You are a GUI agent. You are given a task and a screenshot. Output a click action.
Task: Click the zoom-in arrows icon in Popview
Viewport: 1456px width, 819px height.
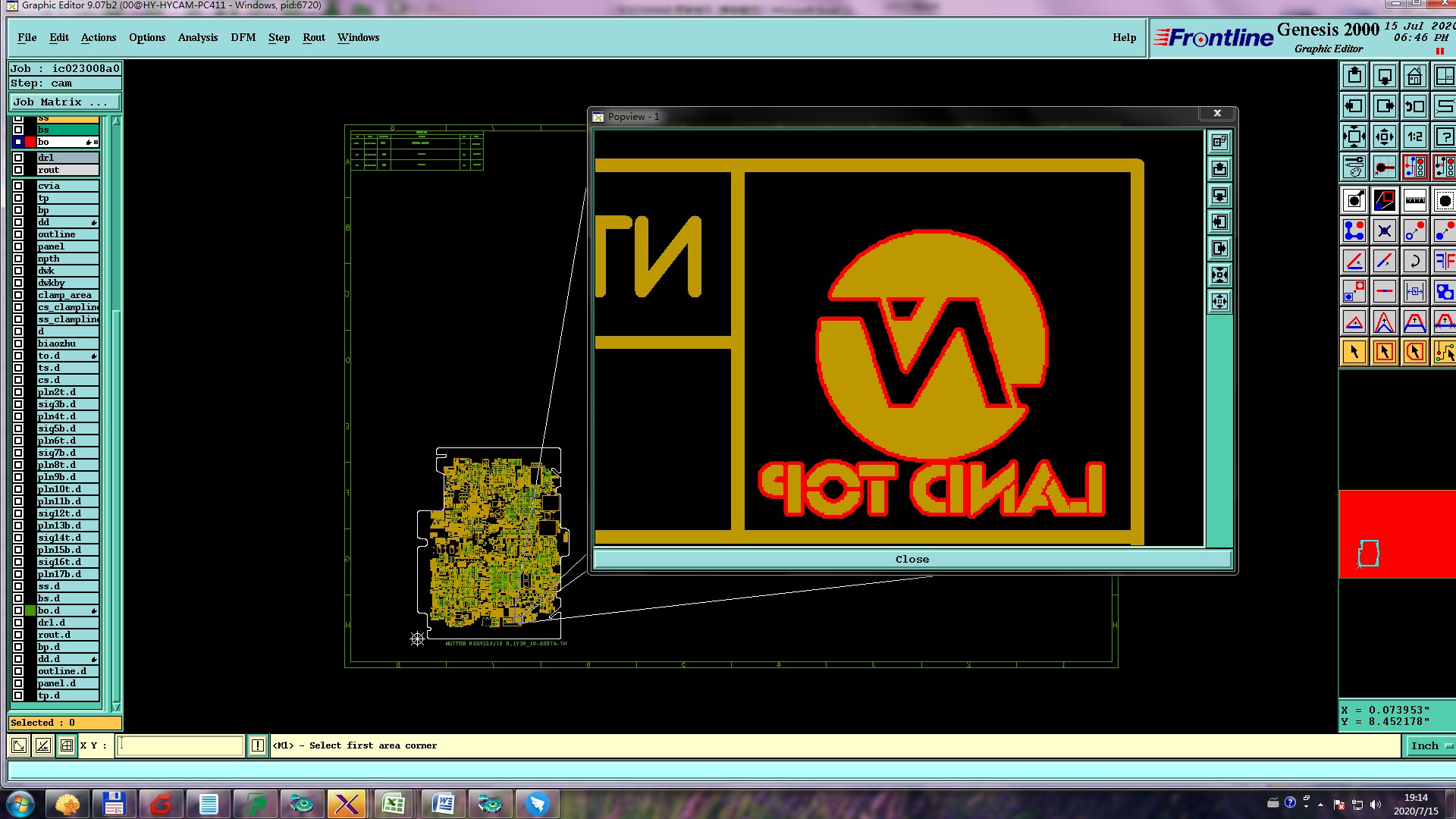[1219, 275]
